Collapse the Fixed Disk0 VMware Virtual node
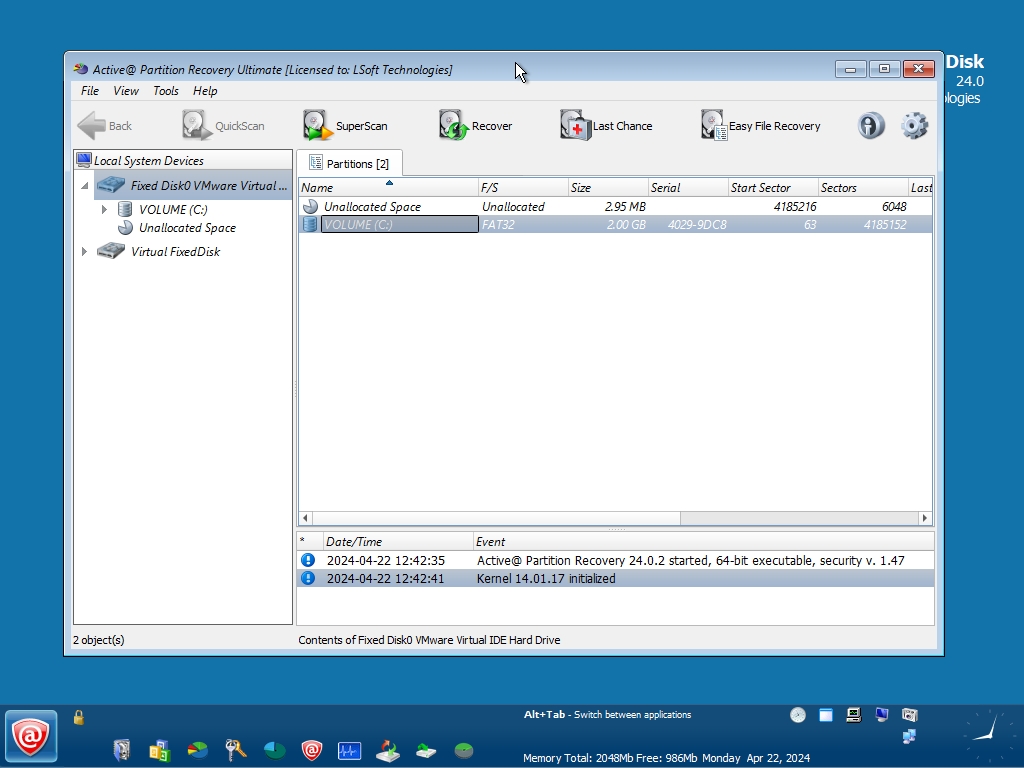1024x768 pixels. pos(84,186)
